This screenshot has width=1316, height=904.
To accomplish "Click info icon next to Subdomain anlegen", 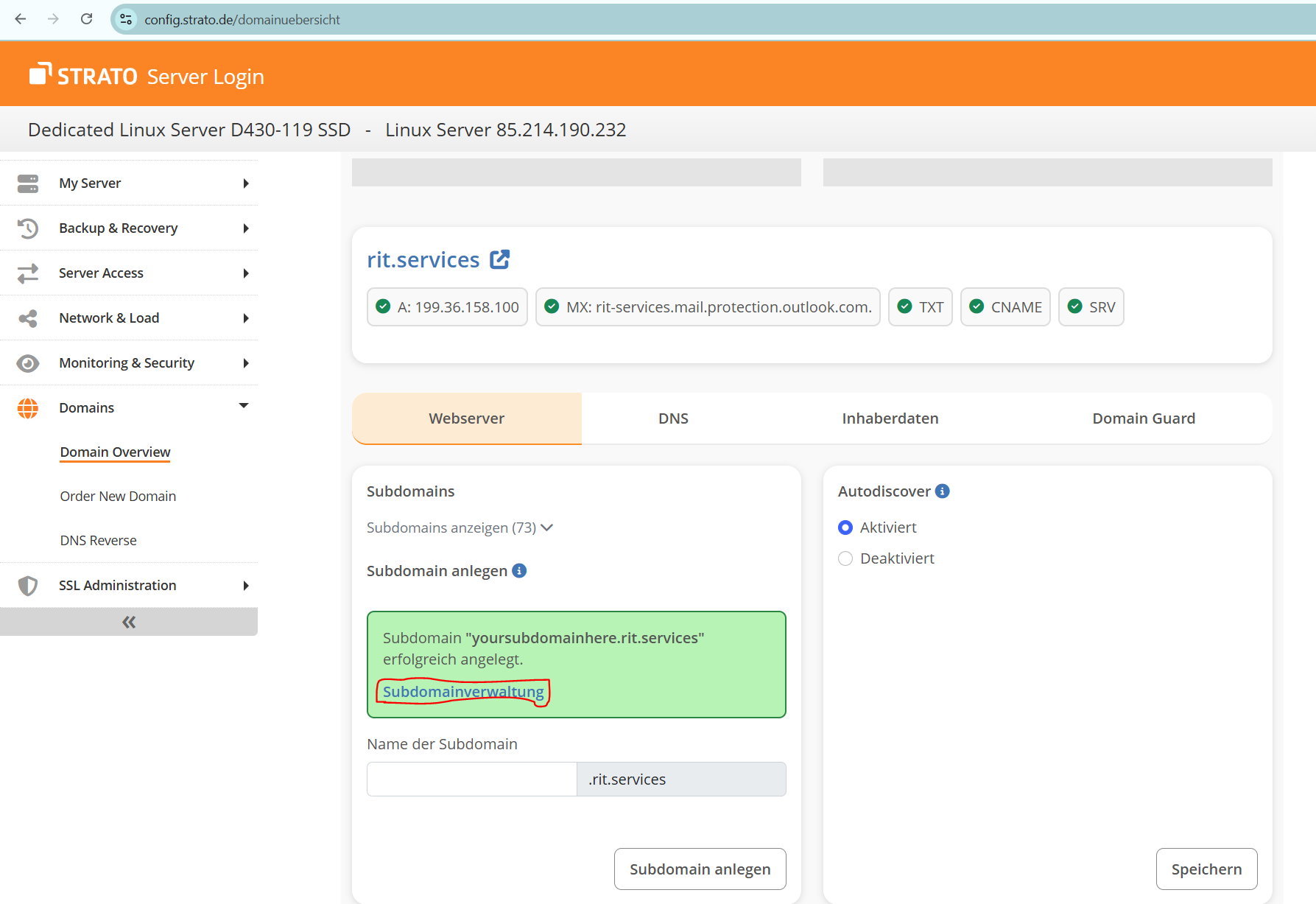I will 519,570.
